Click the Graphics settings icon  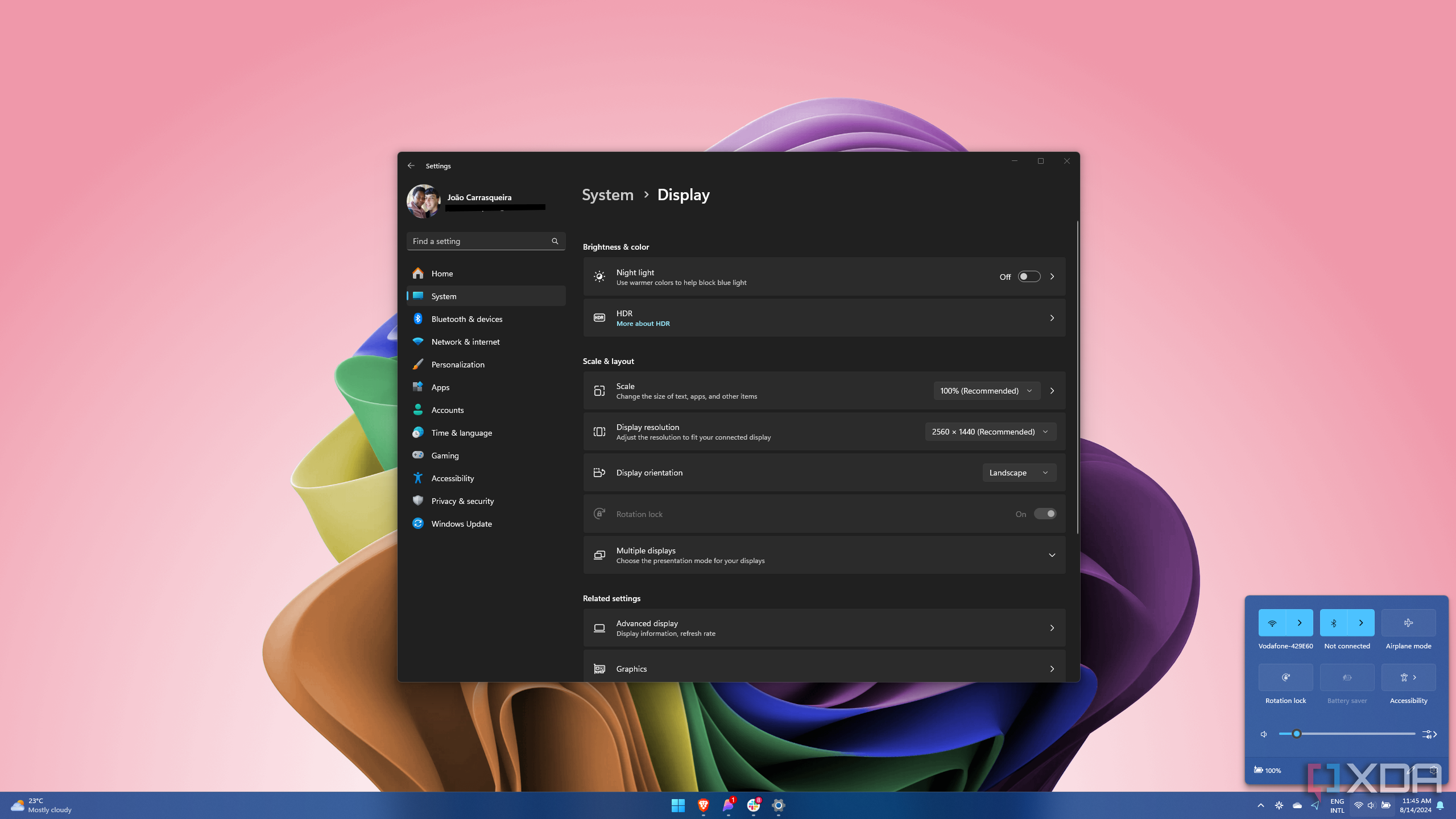click(599, 669)
